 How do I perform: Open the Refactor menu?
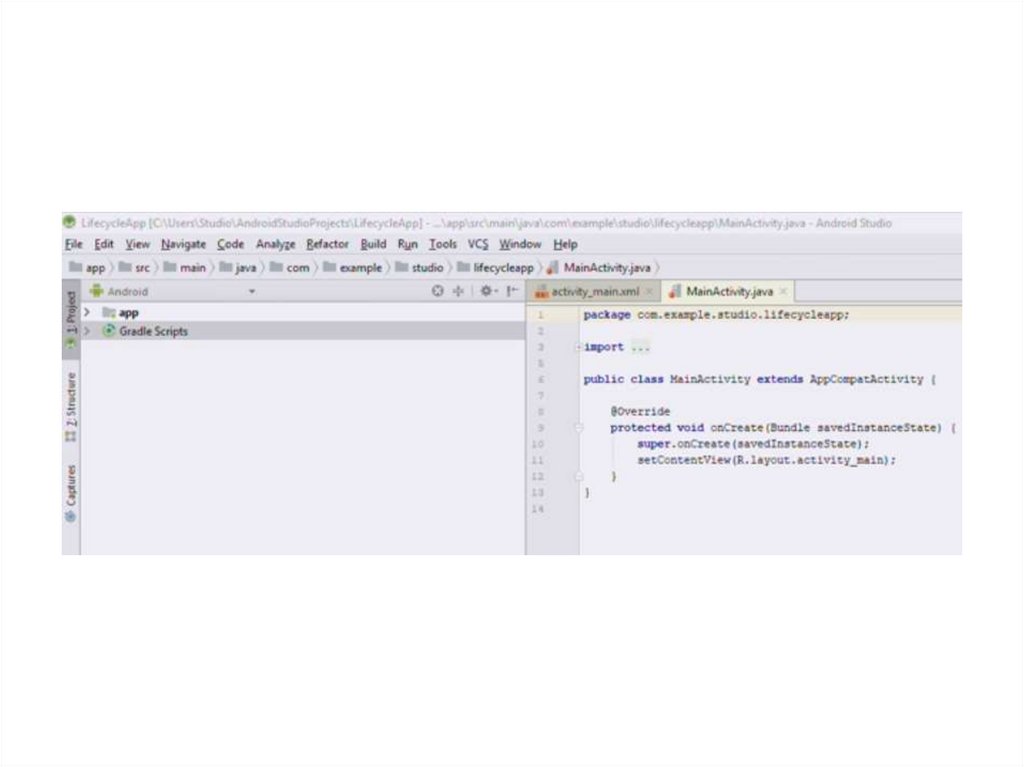[327, 244]
